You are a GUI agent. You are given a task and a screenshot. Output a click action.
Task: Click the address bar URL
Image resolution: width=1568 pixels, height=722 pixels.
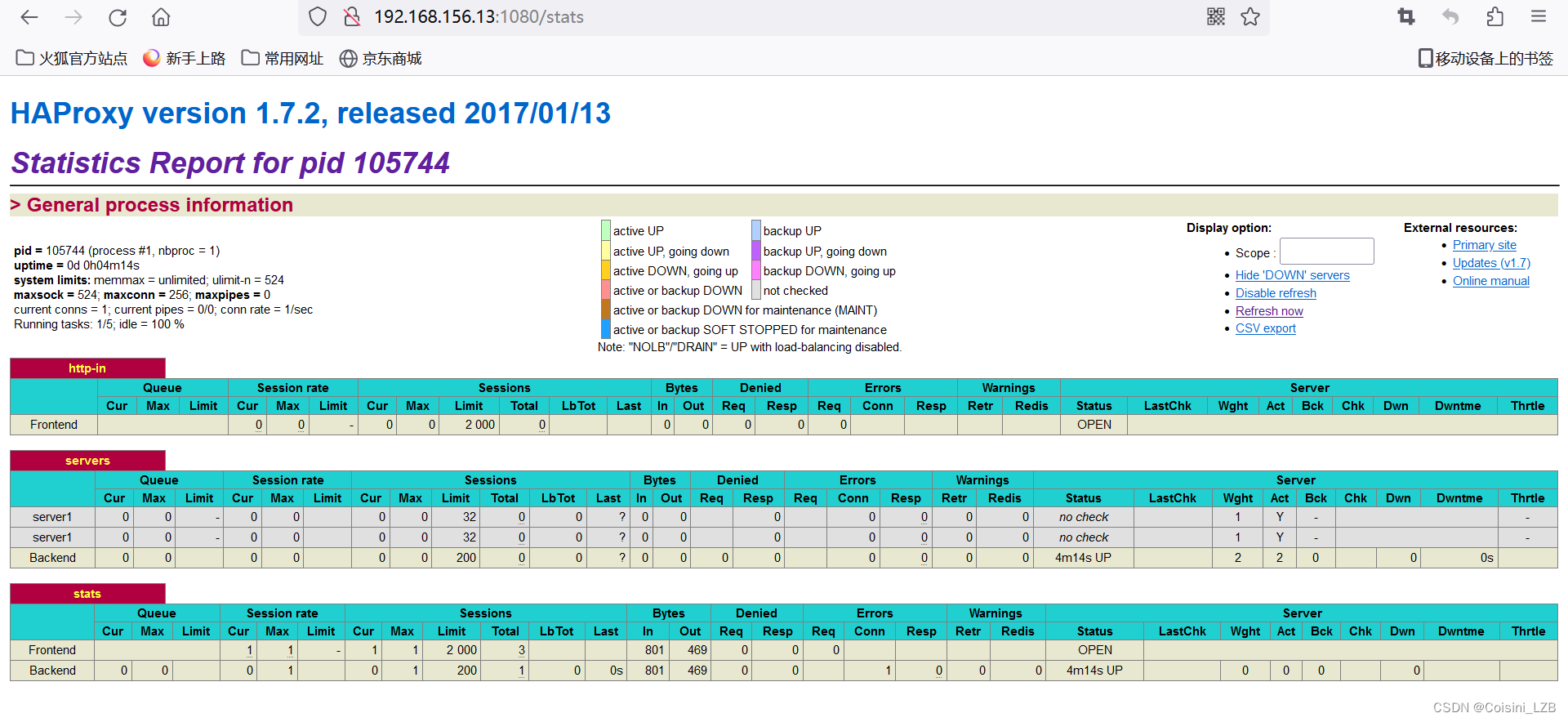click(x=479, y=17)
